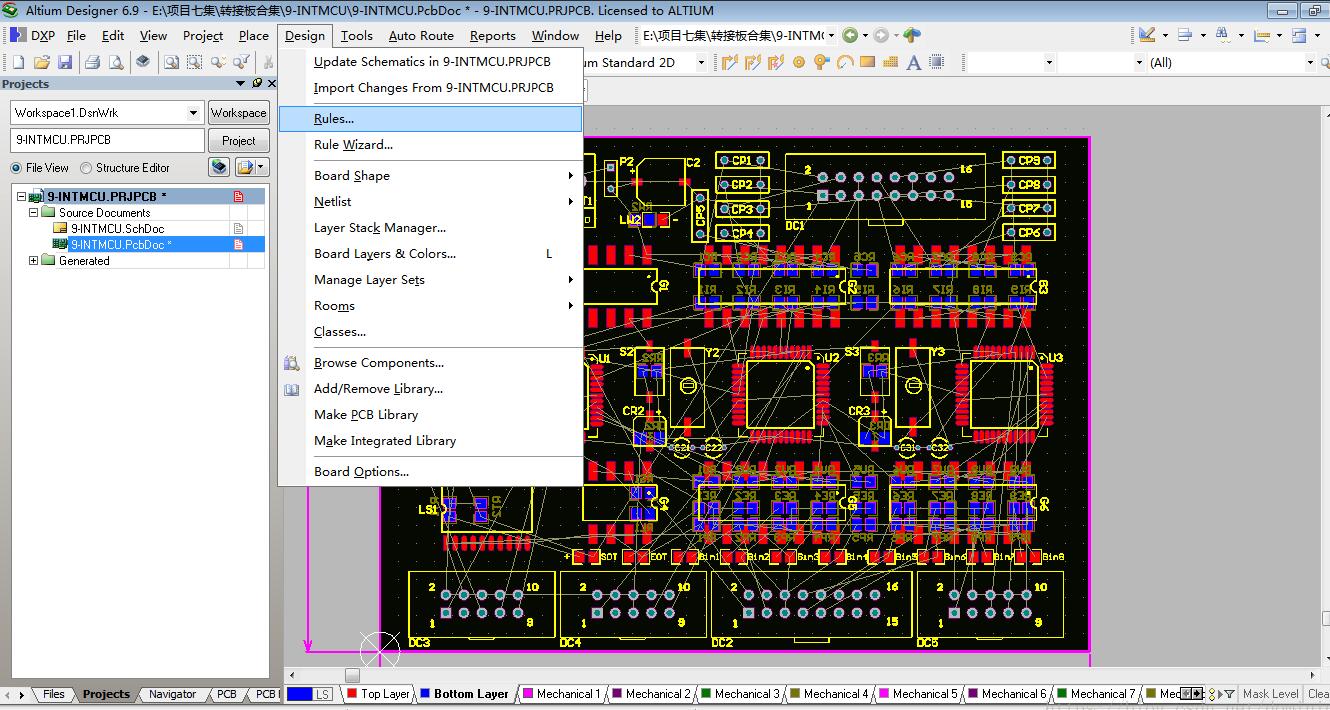Viewport: 1330px width, 710px height.
Task: Pick the Place String text tool
Action: (914, 61)
